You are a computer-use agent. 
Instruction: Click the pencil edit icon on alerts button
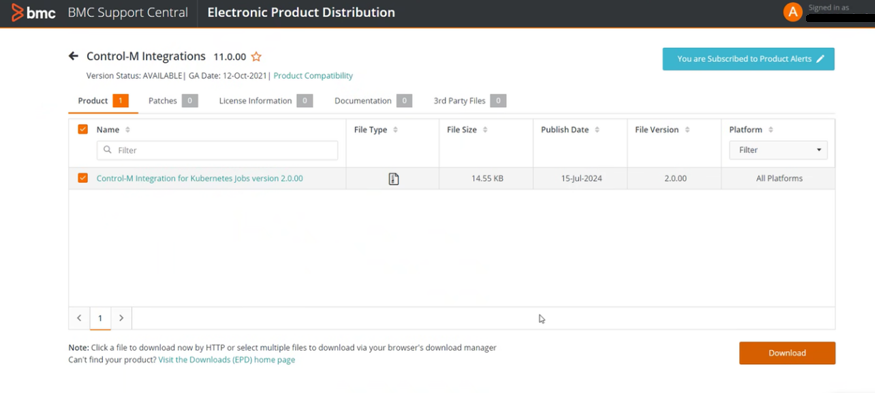click(x=820, y=59)
